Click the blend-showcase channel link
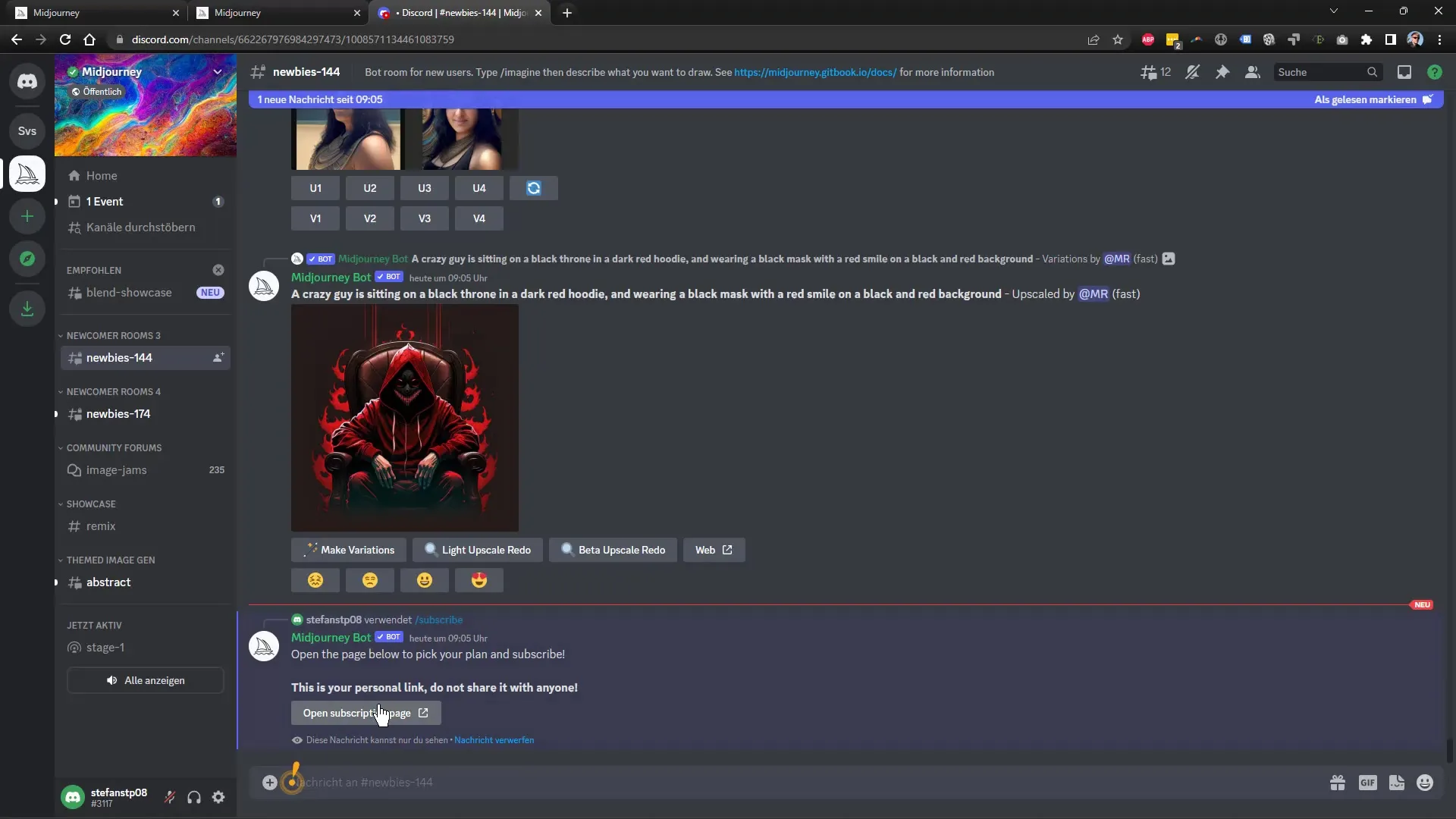 128,292
